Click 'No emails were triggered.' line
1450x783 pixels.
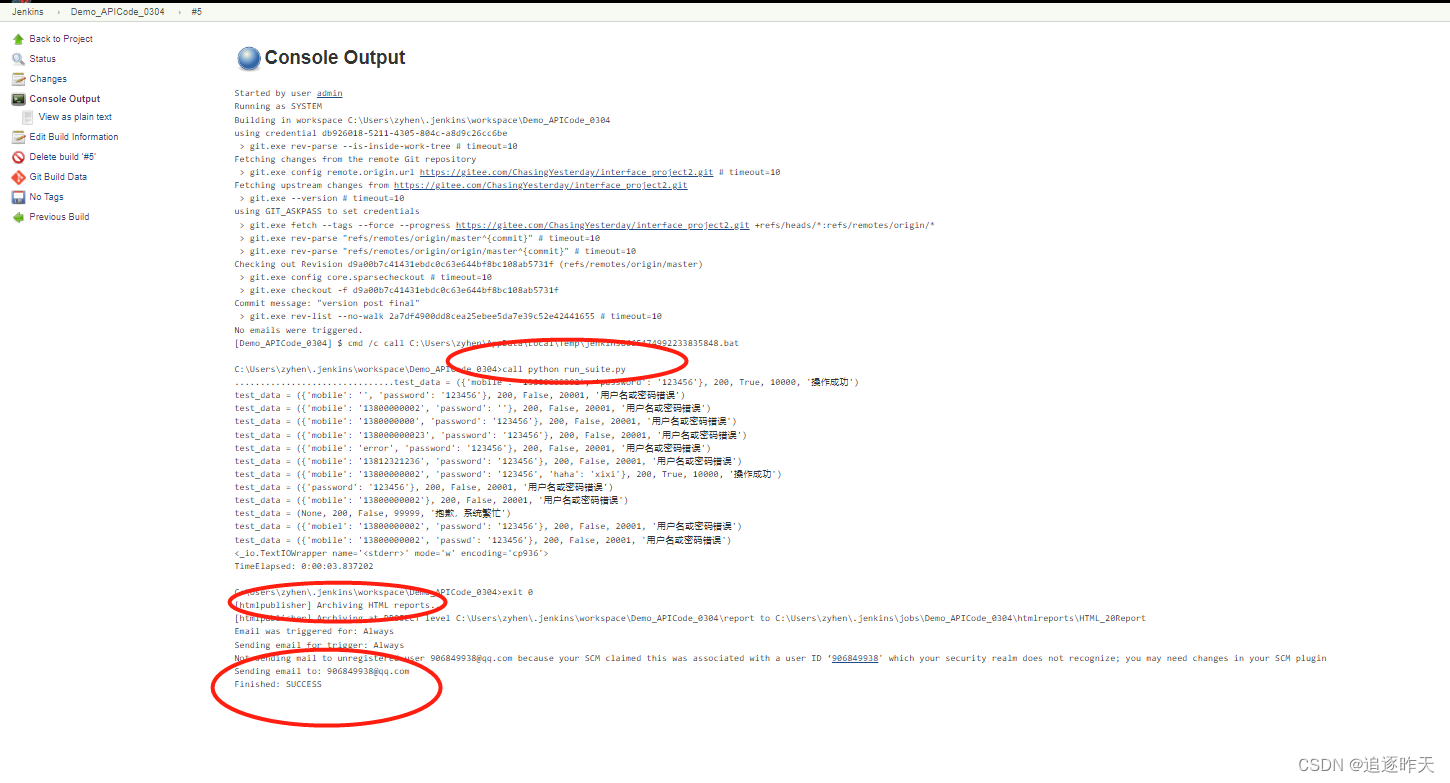pyautogui.click(x=298, y=330)
